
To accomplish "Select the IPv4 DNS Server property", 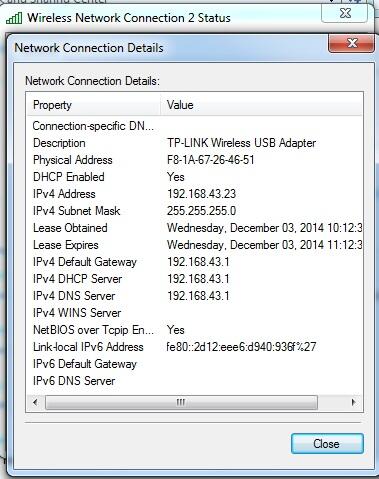I will [74, 296].
